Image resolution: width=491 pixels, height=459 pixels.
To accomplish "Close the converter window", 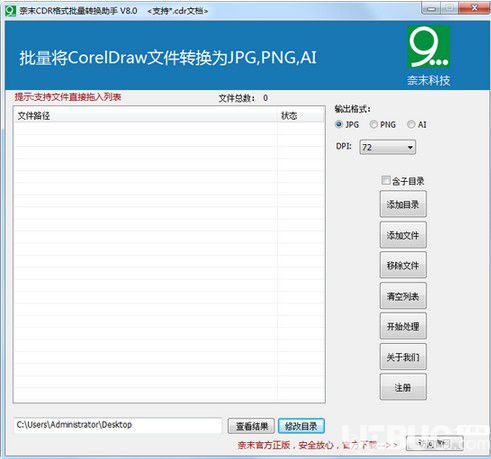I will (x=475, y=8).
